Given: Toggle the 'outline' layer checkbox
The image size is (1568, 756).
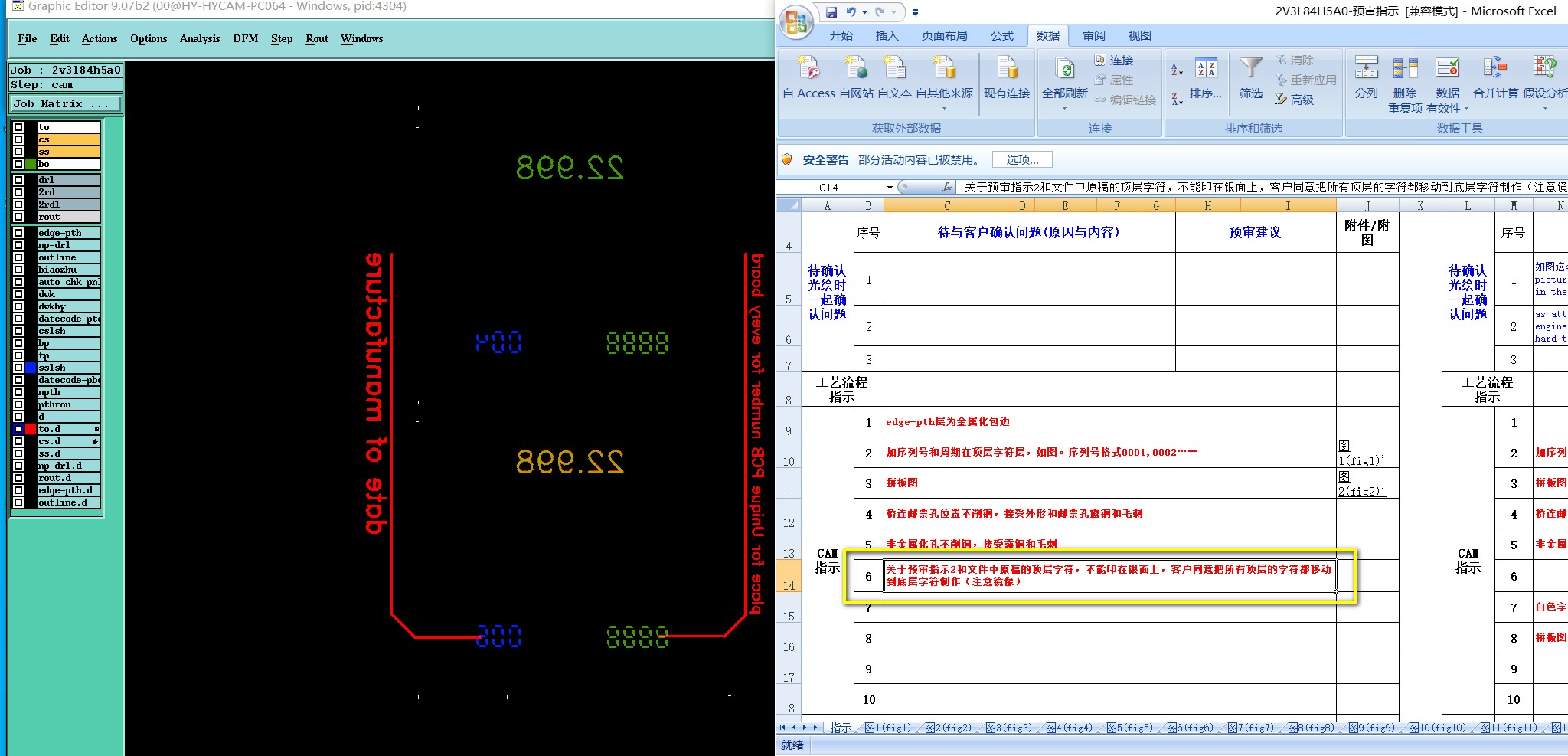Looking at the screenshot, I should pos(18,257).
